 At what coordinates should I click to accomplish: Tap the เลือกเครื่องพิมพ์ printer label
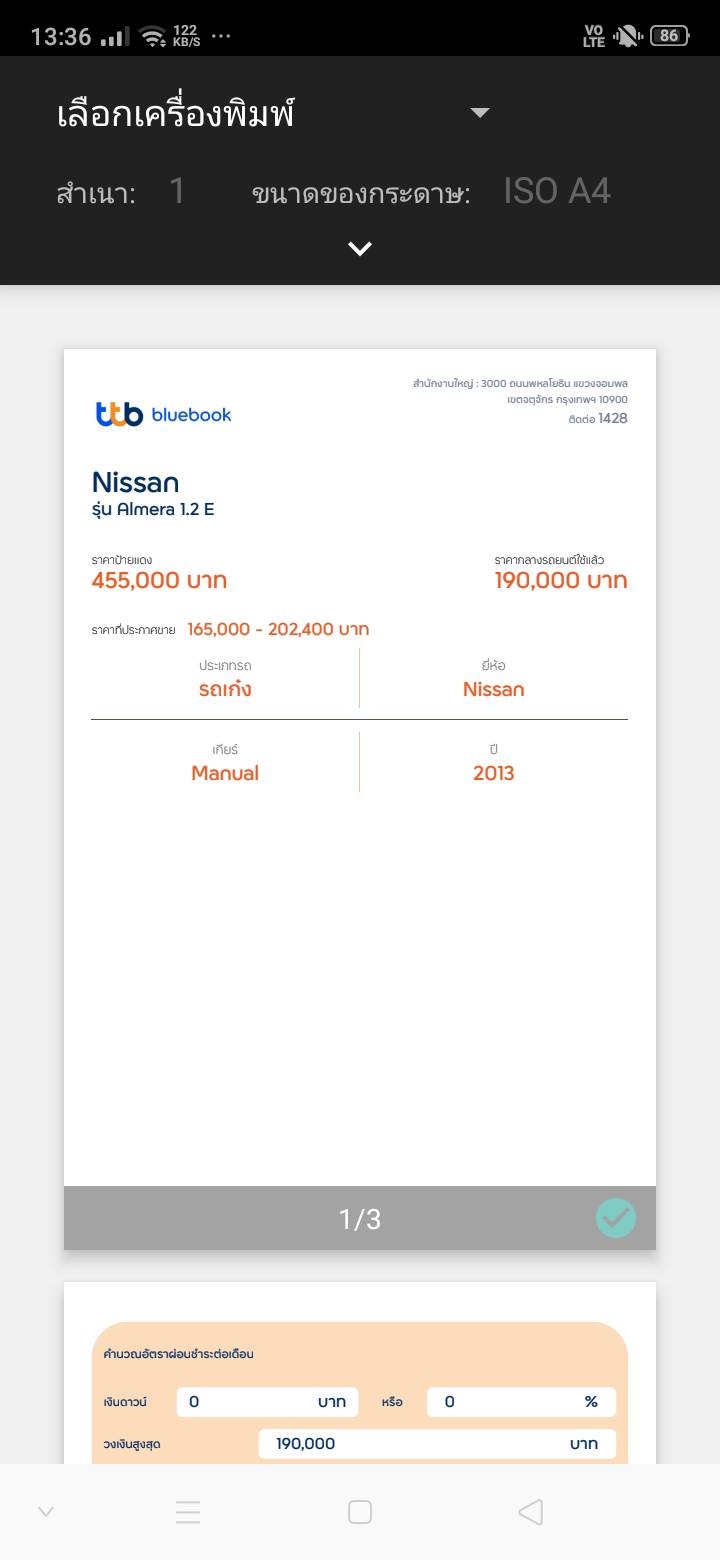[x=176, y=114]
